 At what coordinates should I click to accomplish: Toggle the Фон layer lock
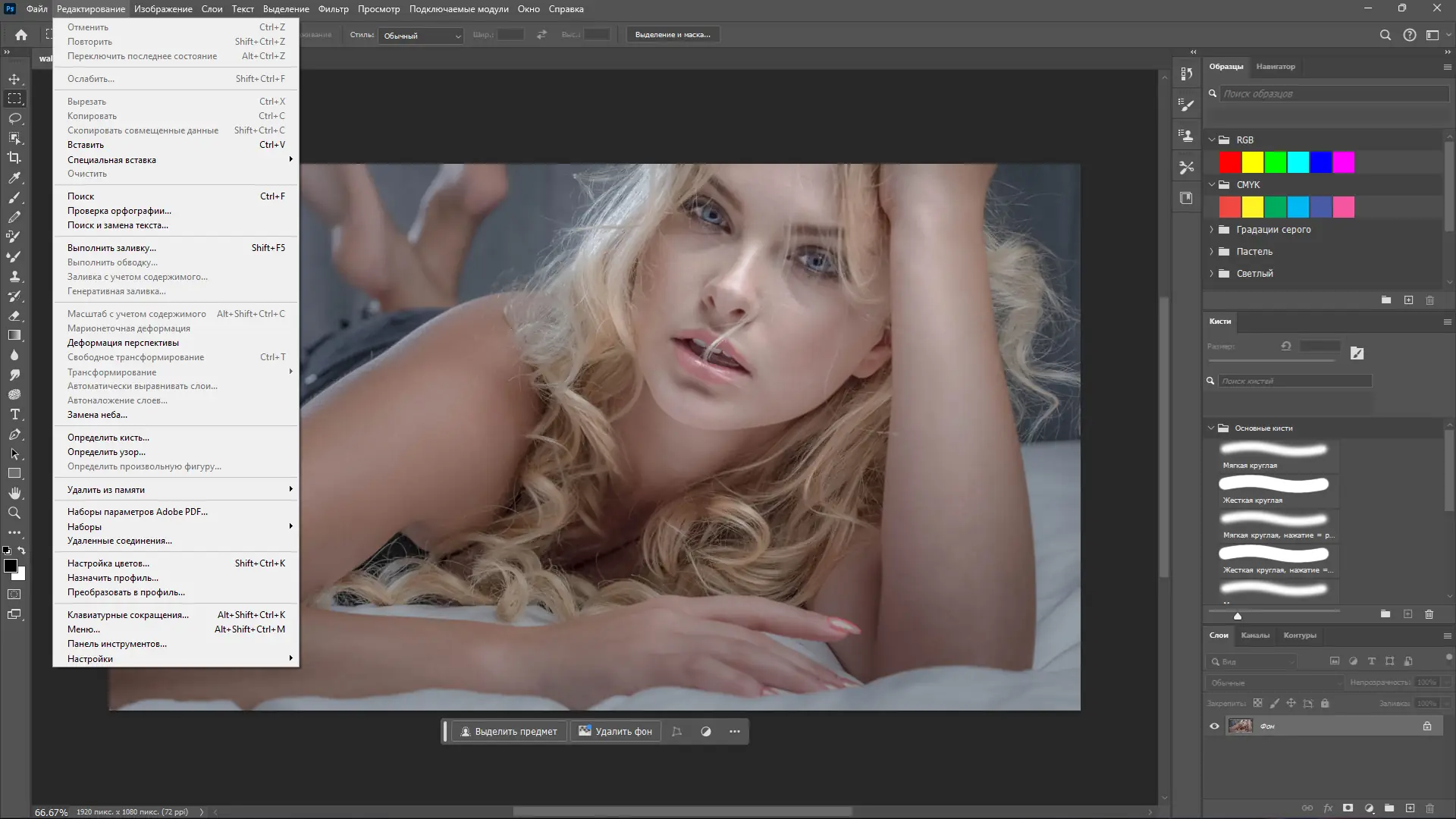tap(1428, 726)
